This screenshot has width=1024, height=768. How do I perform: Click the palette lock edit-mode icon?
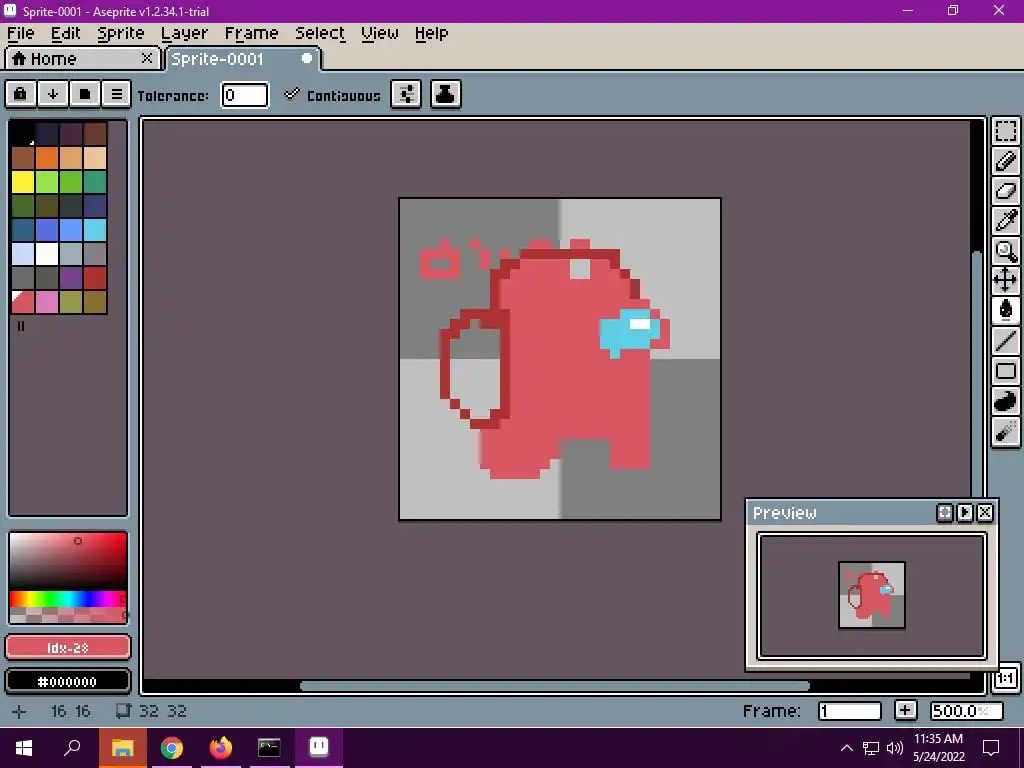click(20, 94)
